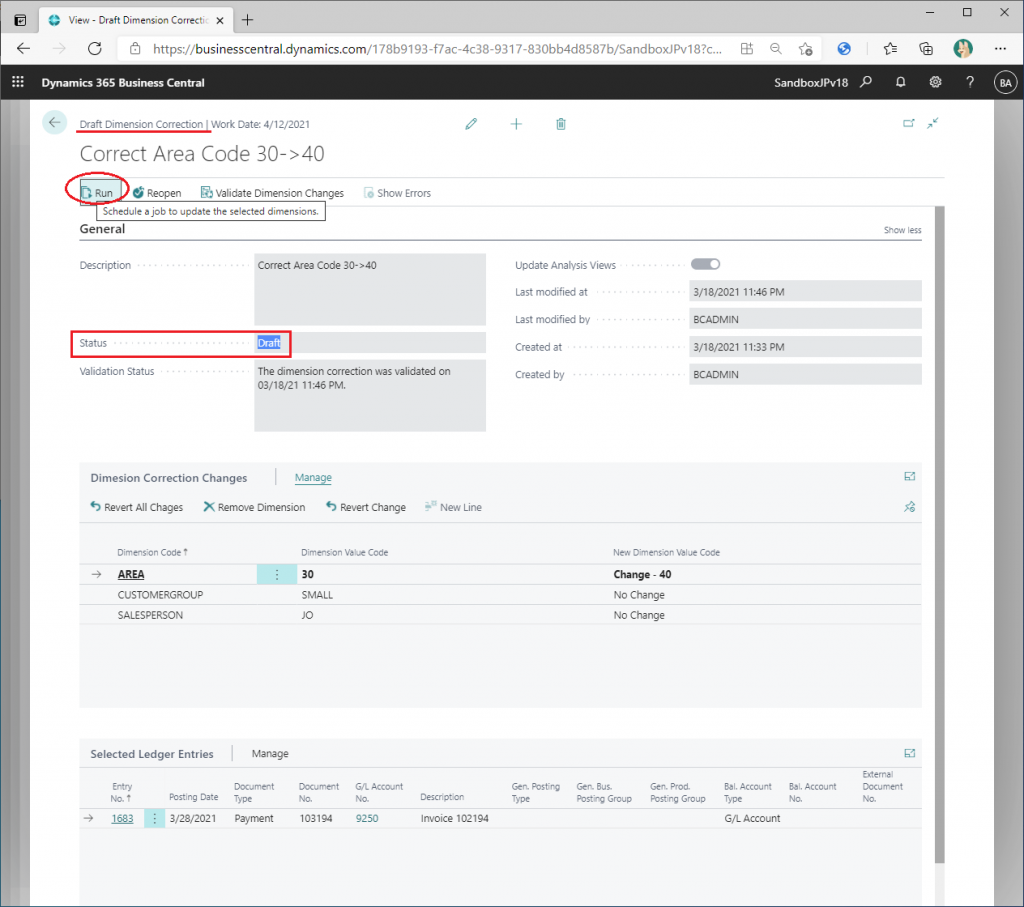Screen dimensions: 1024x907
Task: Add page to favorites star icon
Action: [805, 48]
